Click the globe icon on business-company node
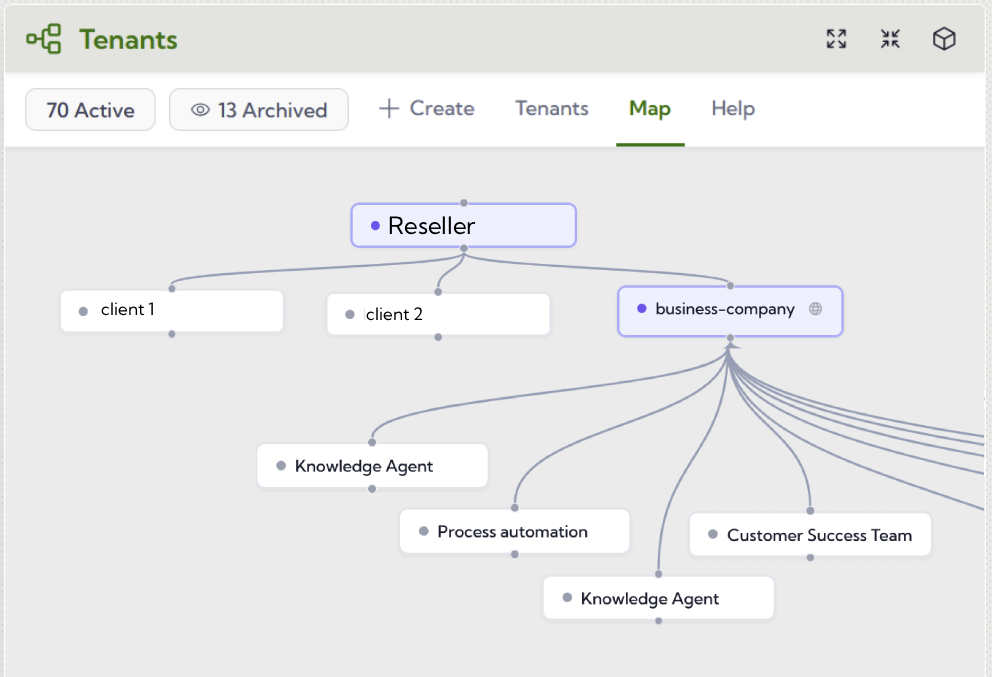This screenshot has width=992, height=677. pyautogui.click(x=815, y=309)
